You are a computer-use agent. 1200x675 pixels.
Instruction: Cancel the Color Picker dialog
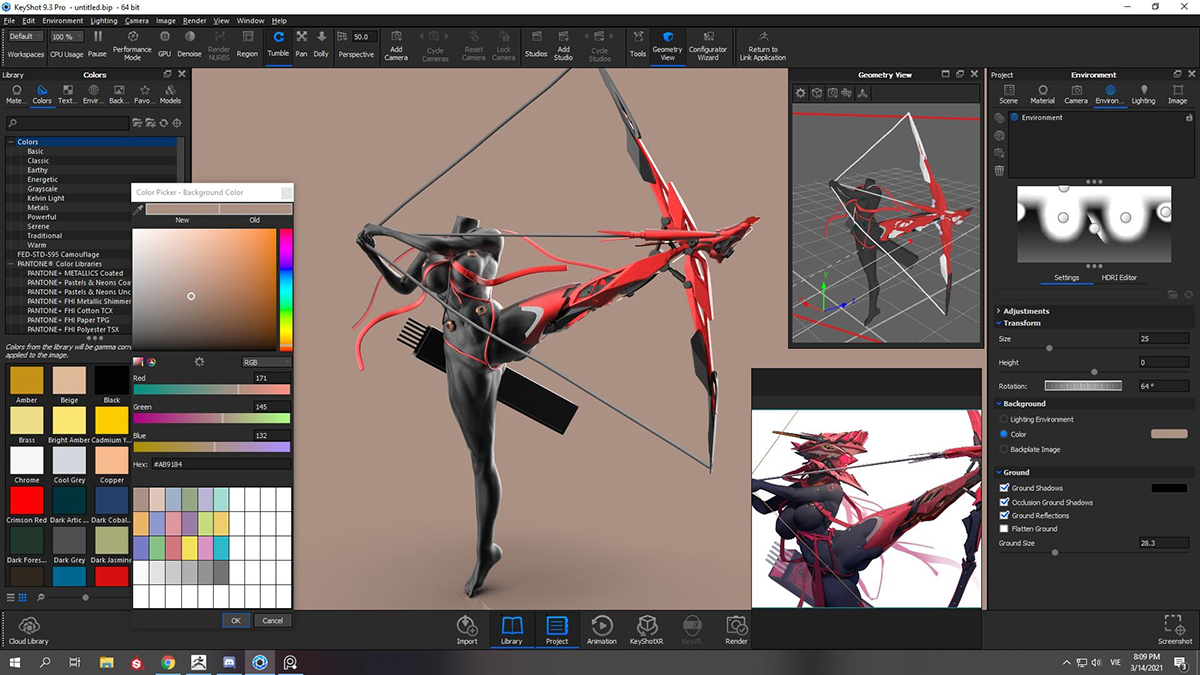(x=272, y=620)
